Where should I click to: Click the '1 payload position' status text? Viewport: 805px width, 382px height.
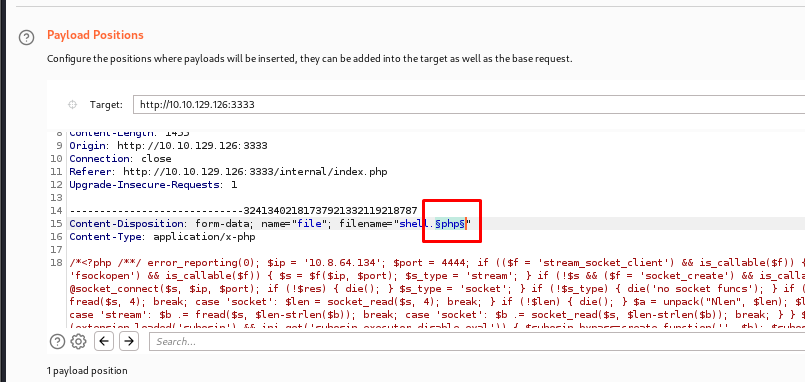coord(87,371)
